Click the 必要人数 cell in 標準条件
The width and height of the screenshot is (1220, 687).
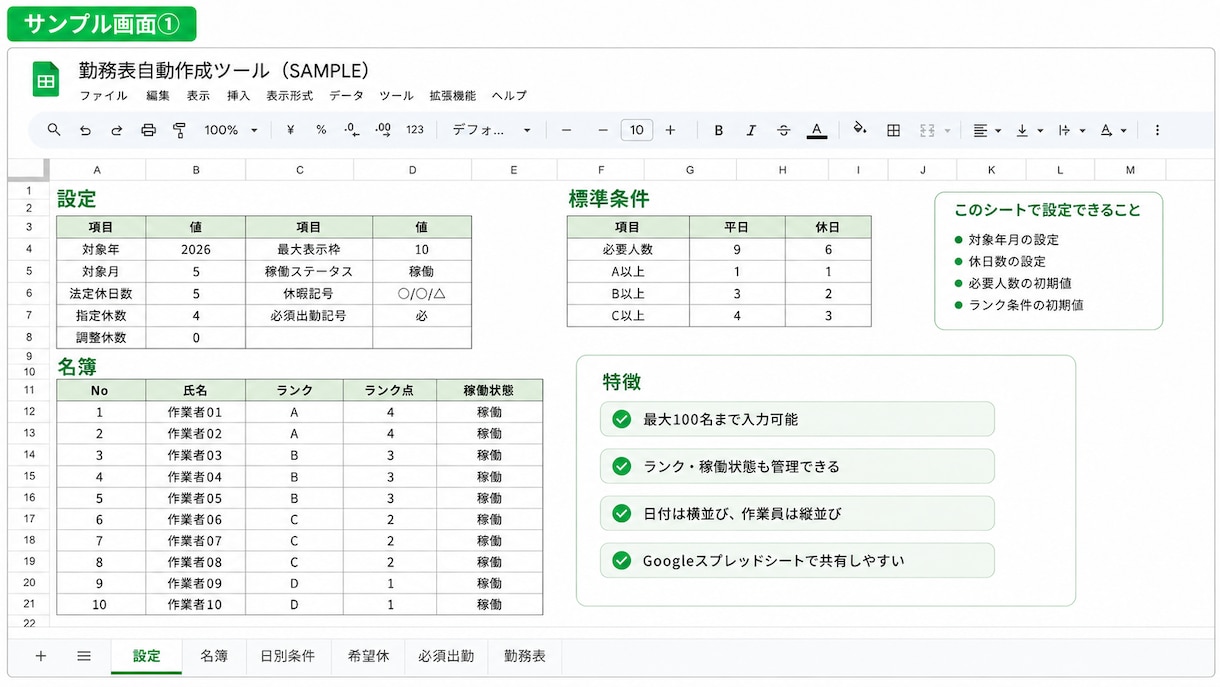click(x=628, y=249)
